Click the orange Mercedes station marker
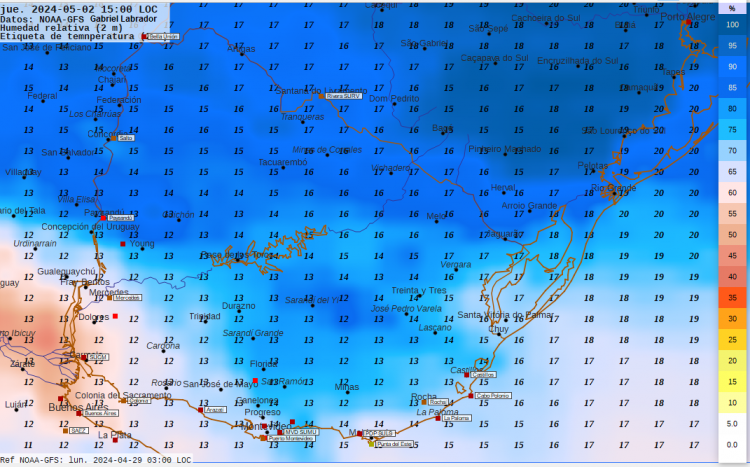Viewport: 750px width, 467px height. 110,297
